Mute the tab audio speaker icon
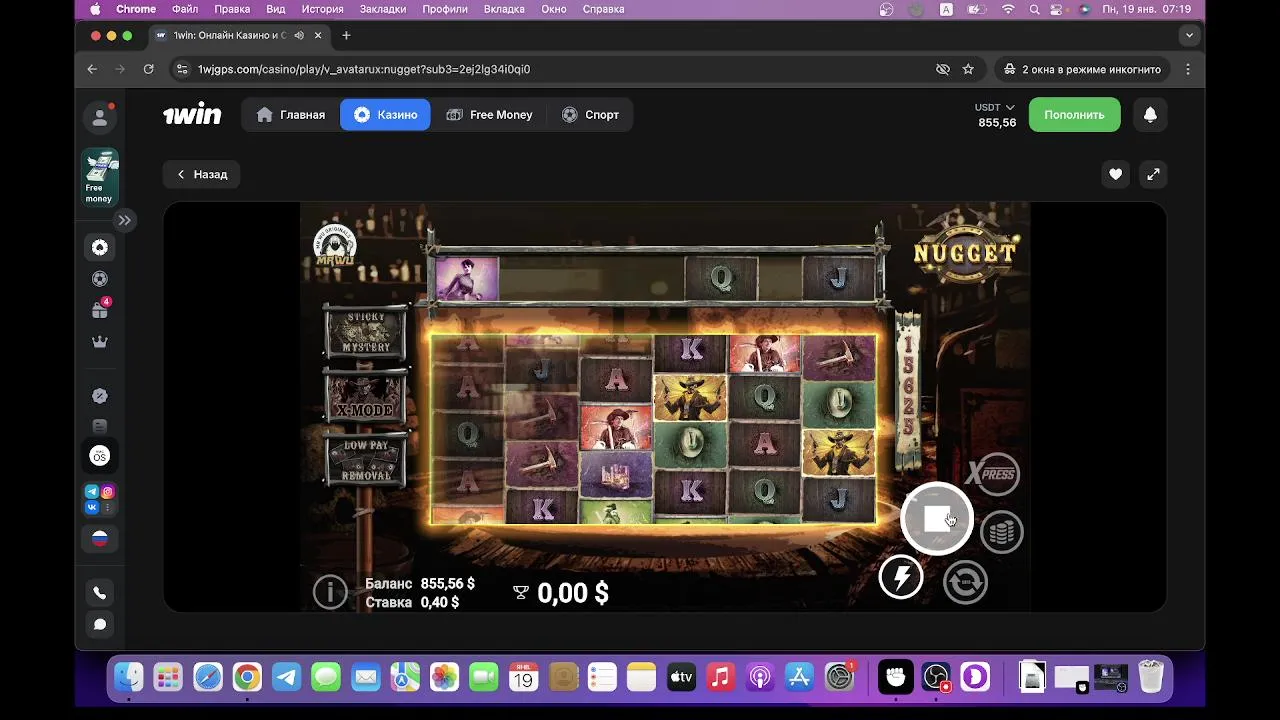The width and height of the screenshot is (1280, 720). [298, 35]
